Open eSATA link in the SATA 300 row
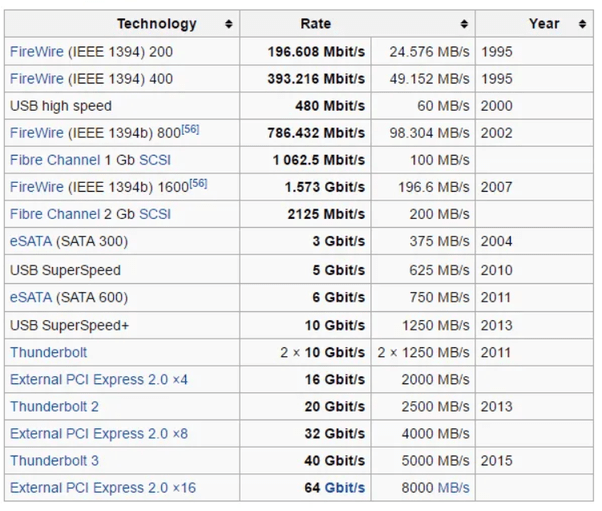This screenshot has width=602, height=511. [x=31, y=241]
